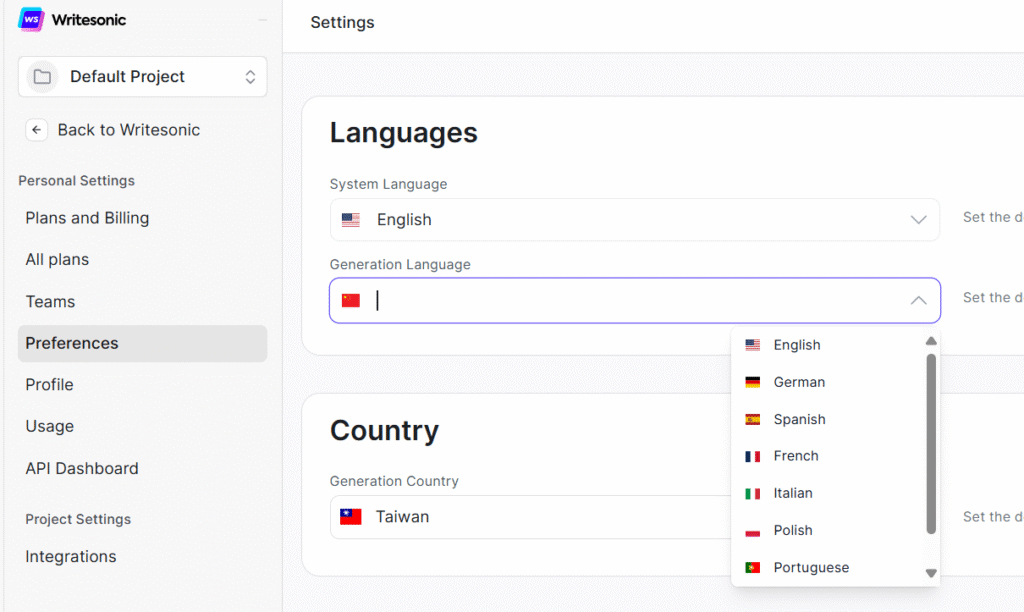
Task: Choose Polish from the language options
Action: coord(793,530)
